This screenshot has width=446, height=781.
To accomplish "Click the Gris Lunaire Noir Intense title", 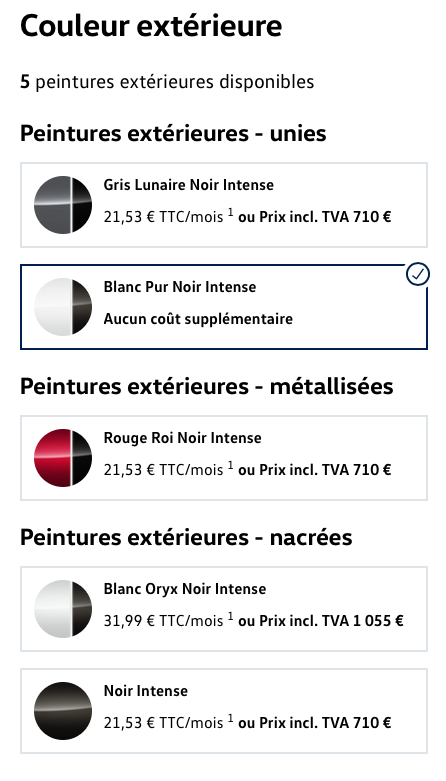I will click(x=188, y=185).
